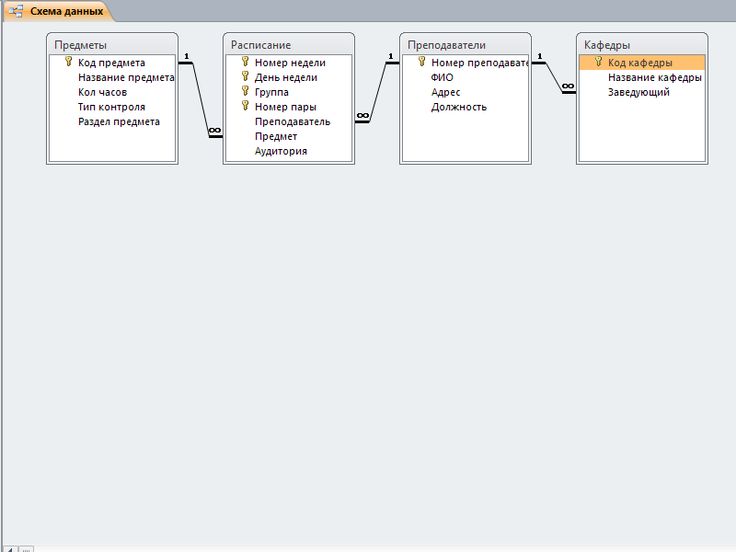This screenshot has height=552, width=736.
Task: Select field ФИО
Action: coord(465,77)
